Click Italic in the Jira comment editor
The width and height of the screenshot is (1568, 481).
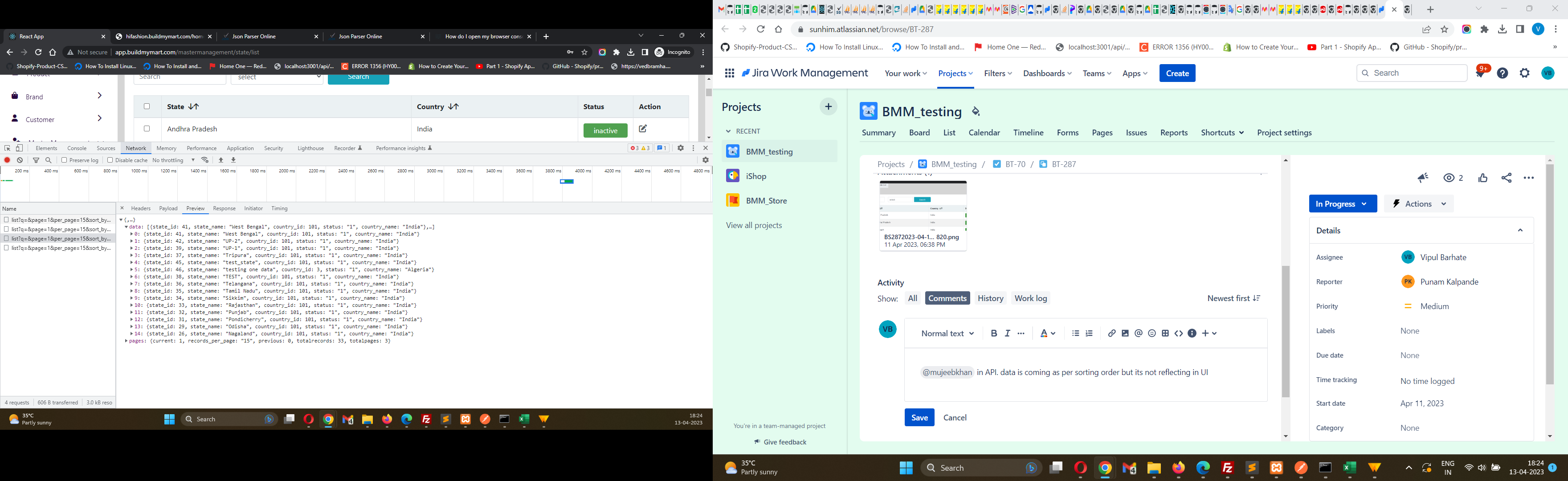pos(1007,333)
